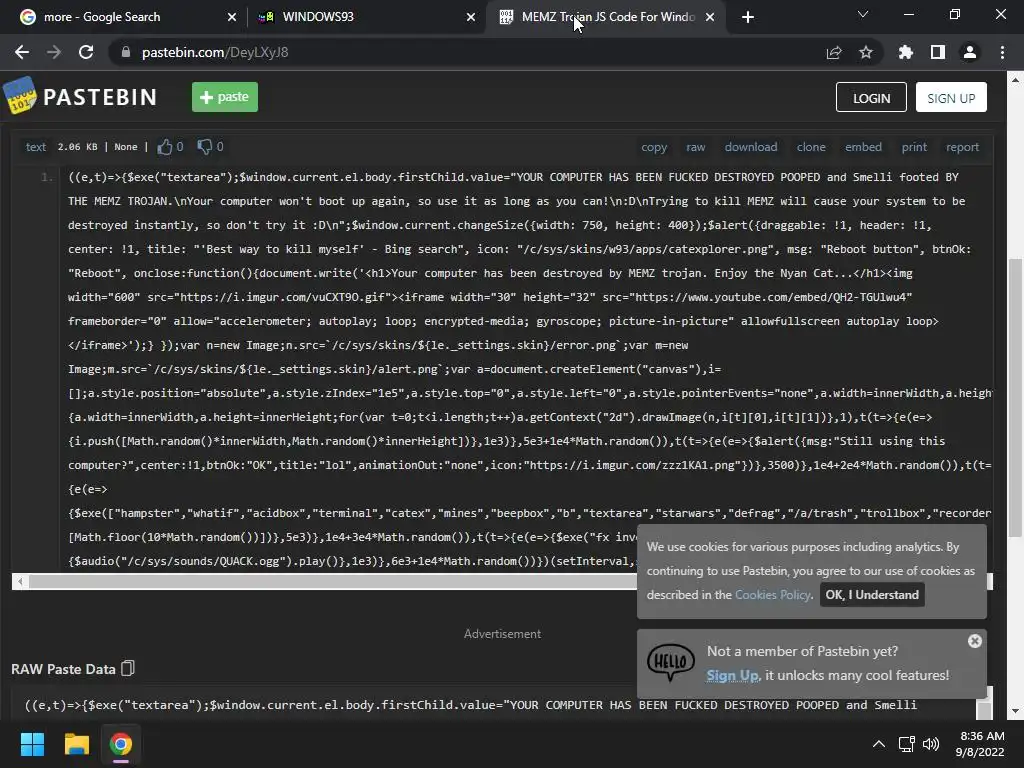The width and height of the screenshot is (1024, 768).
Task: Close the WINDOWS93 tab
Action: point(471,17)
